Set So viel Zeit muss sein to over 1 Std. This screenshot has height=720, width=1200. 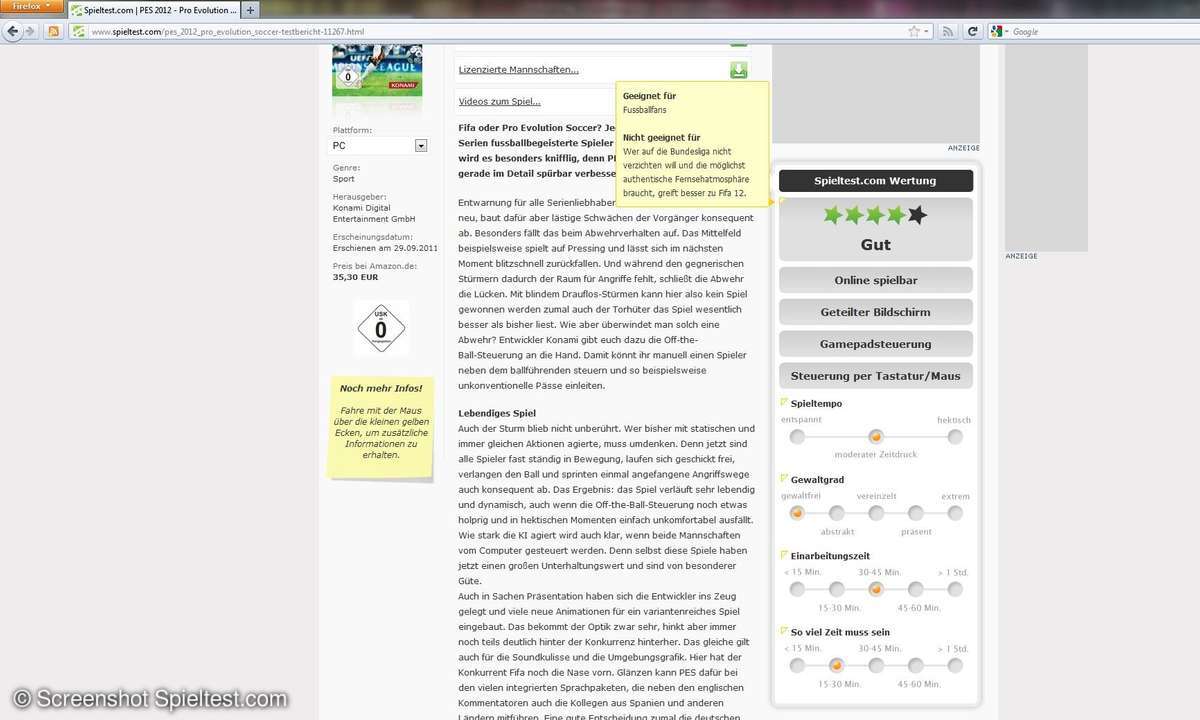955,665
